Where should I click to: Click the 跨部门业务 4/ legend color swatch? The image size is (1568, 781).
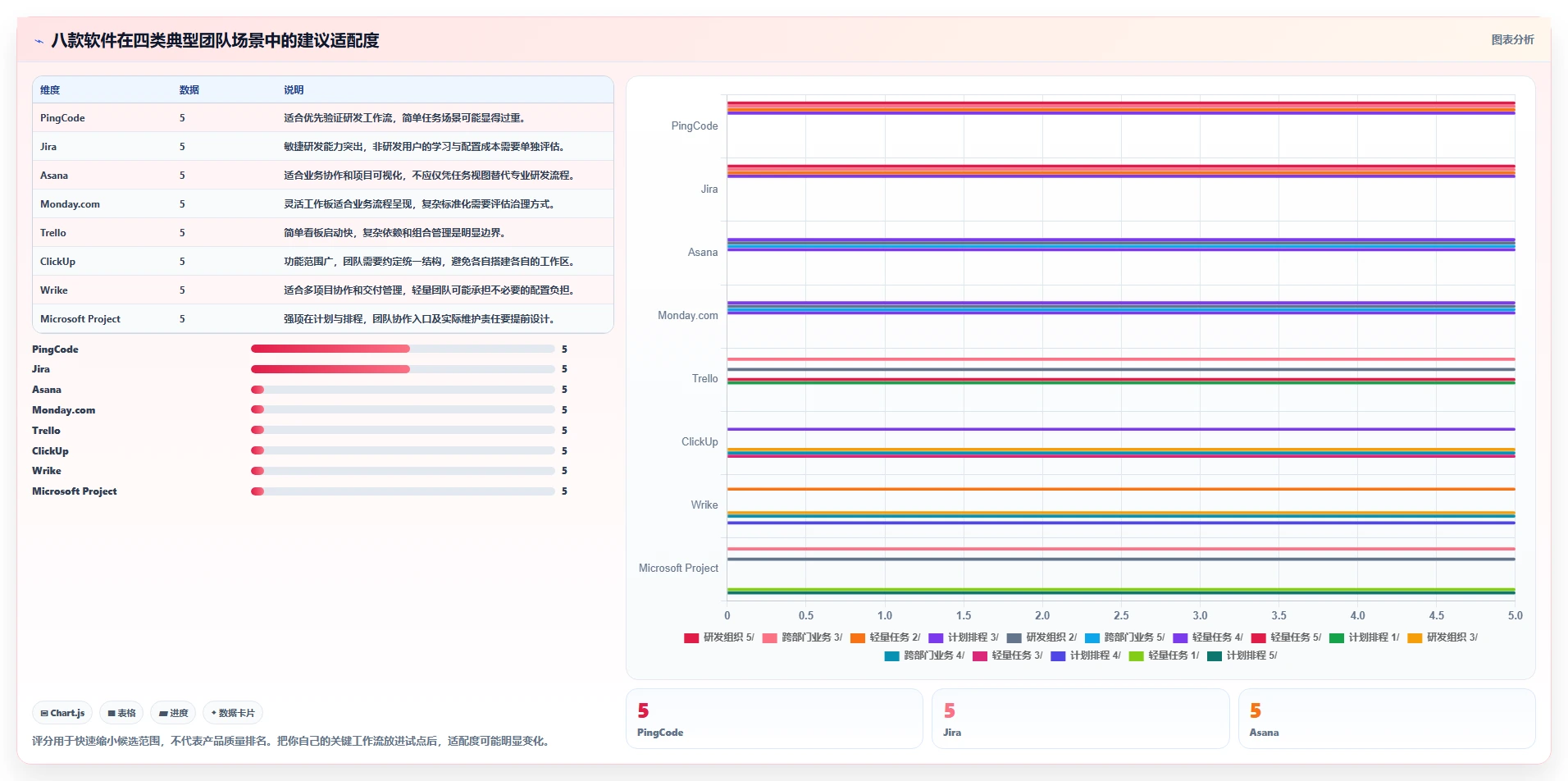click(x=892, y=655)
